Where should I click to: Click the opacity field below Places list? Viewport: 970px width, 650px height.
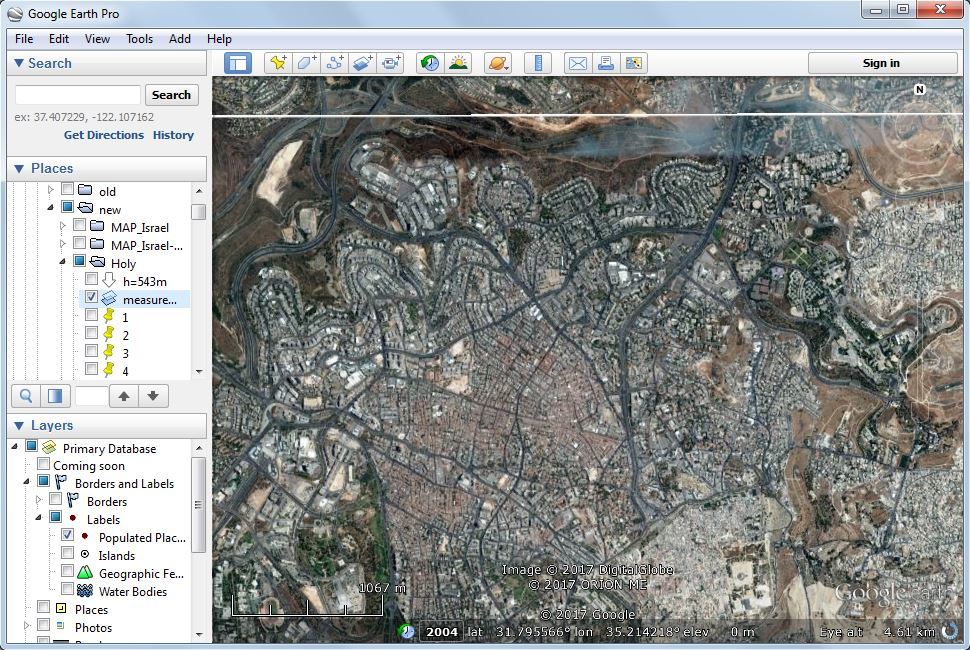click(91, 396)
